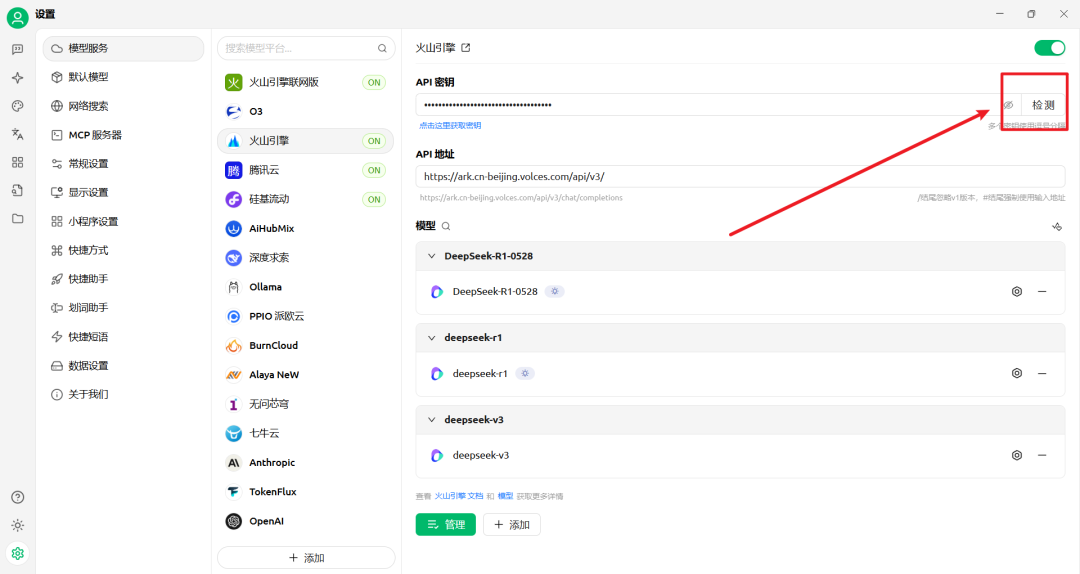Screen dimensions: 1080x574
Task: Open the mini apps grid sidebar icon
Action: pyautogui.click(x=17, y=163)
